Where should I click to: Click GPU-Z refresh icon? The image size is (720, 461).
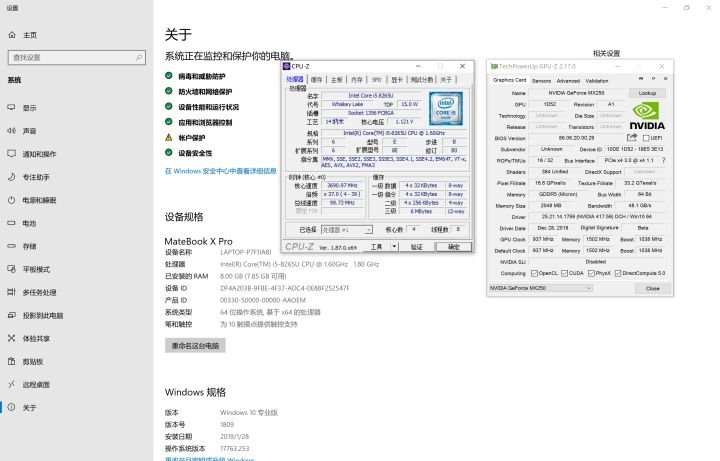(653, 79)
